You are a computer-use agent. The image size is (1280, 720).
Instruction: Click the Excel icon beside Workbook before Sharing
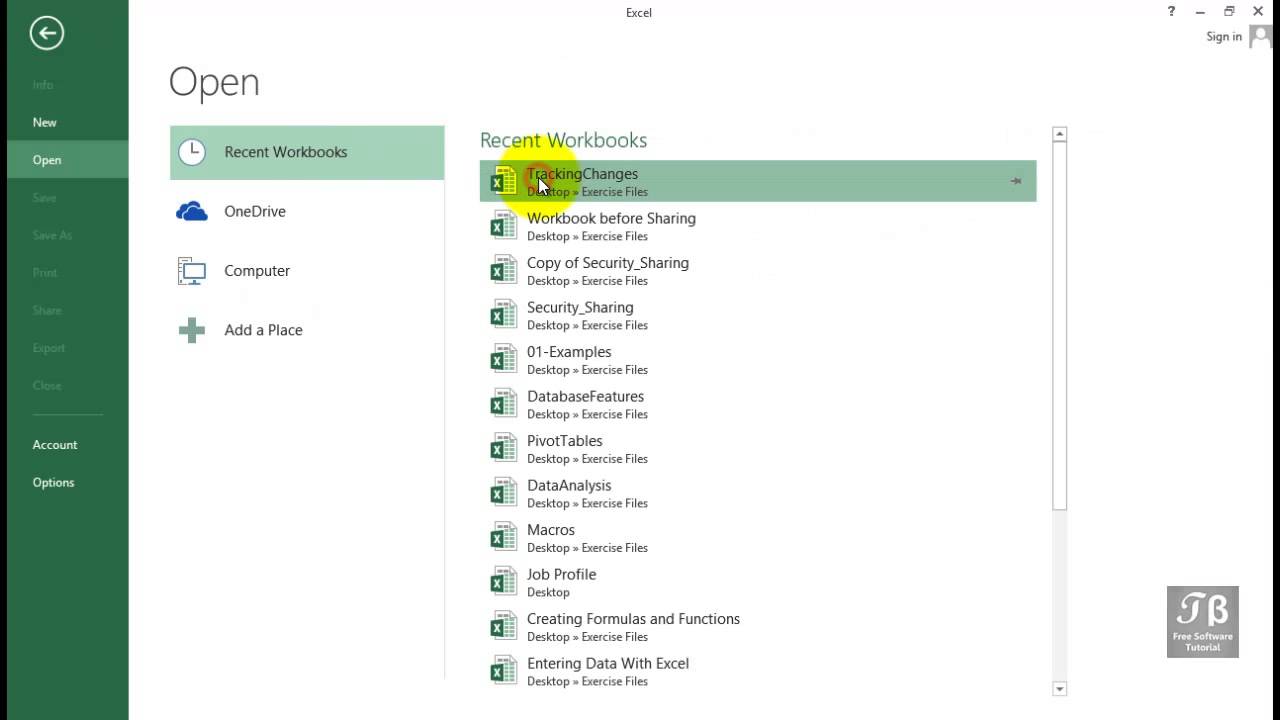[503, 226]
